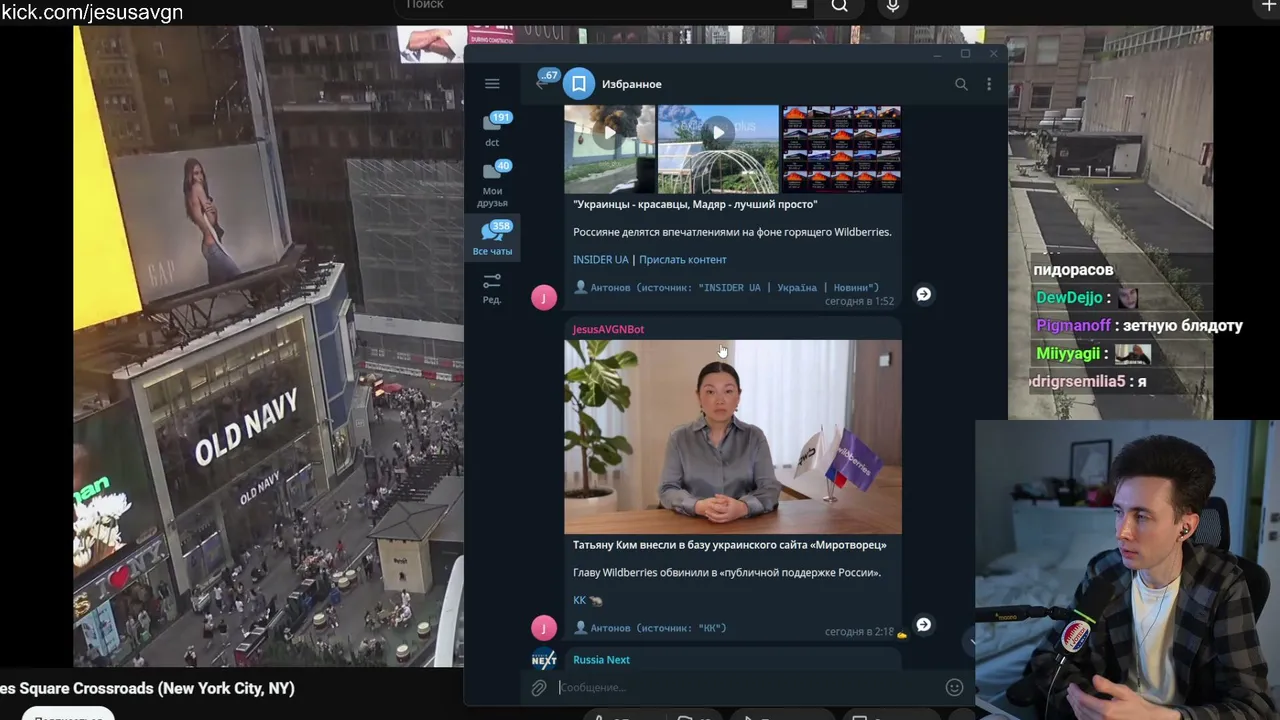Click the J avatar beside the 1:52 message
Image resolution: width=1280 pixels, height=720 pixels.
pyautogui.click(x=544, y=297)
